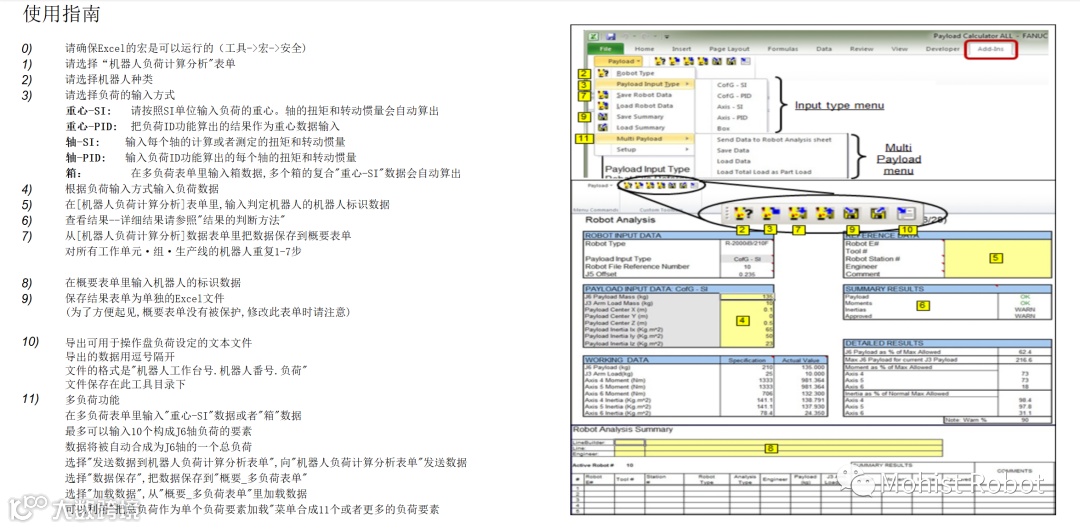Choose Save Data in the Multi Payload submenu
1080x529 pixels.
pos(733,150)
